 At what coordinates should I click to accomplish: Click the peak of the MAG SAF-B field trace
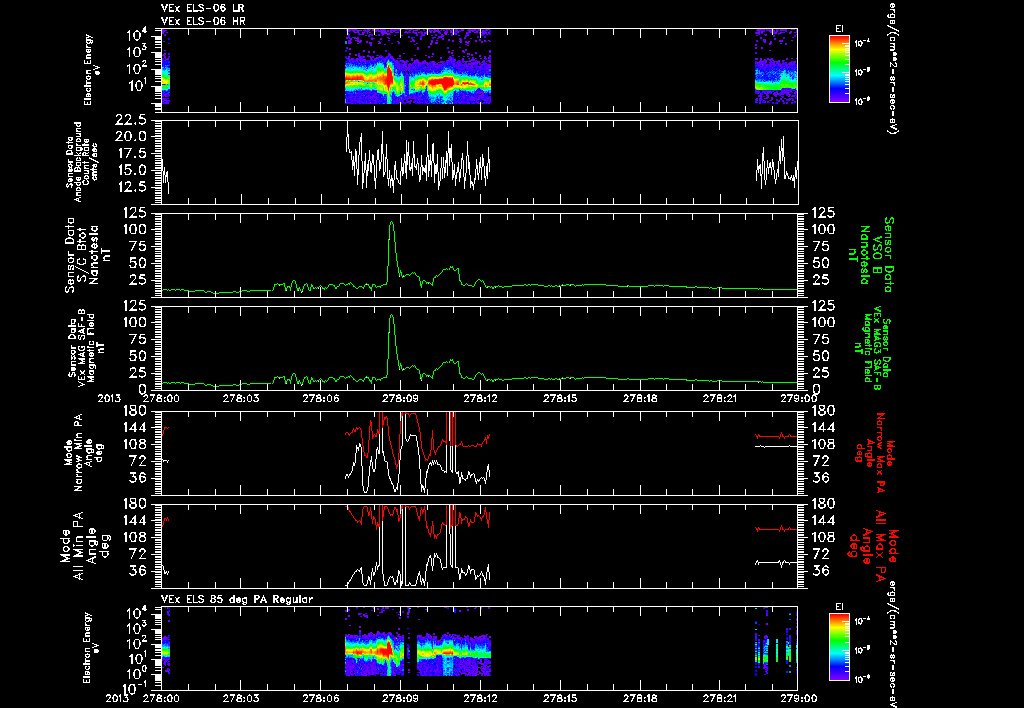pos(391,316)
